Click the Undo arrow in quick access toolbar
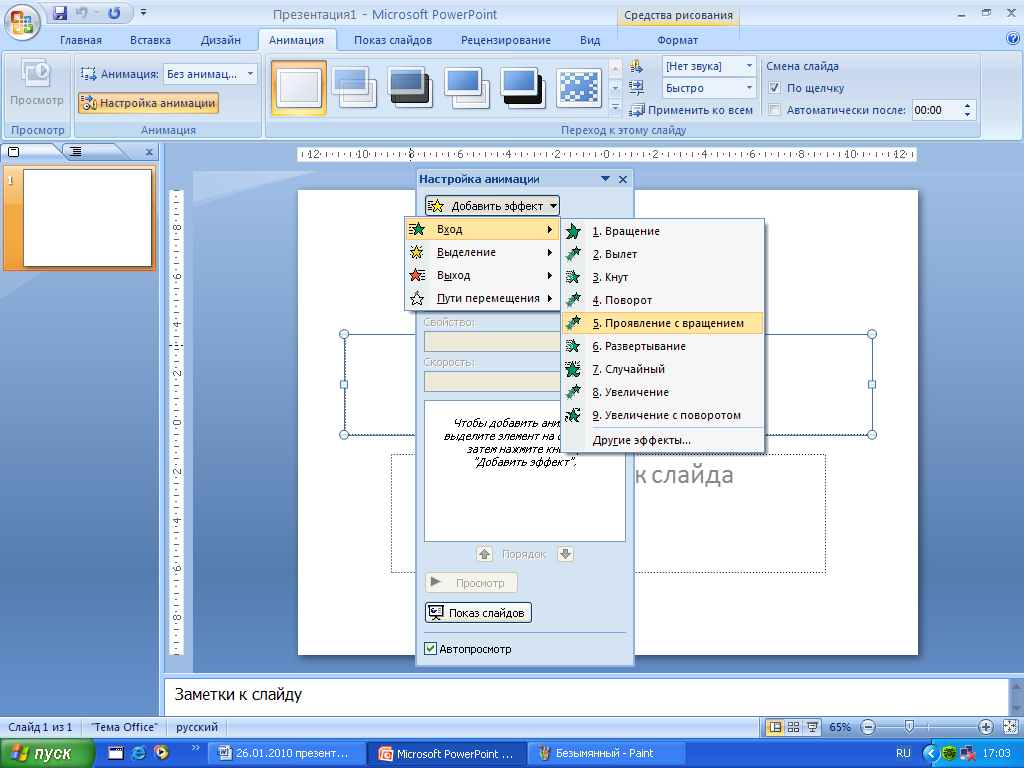This screenshot has height=768, width=1024. tap(82, 12)
